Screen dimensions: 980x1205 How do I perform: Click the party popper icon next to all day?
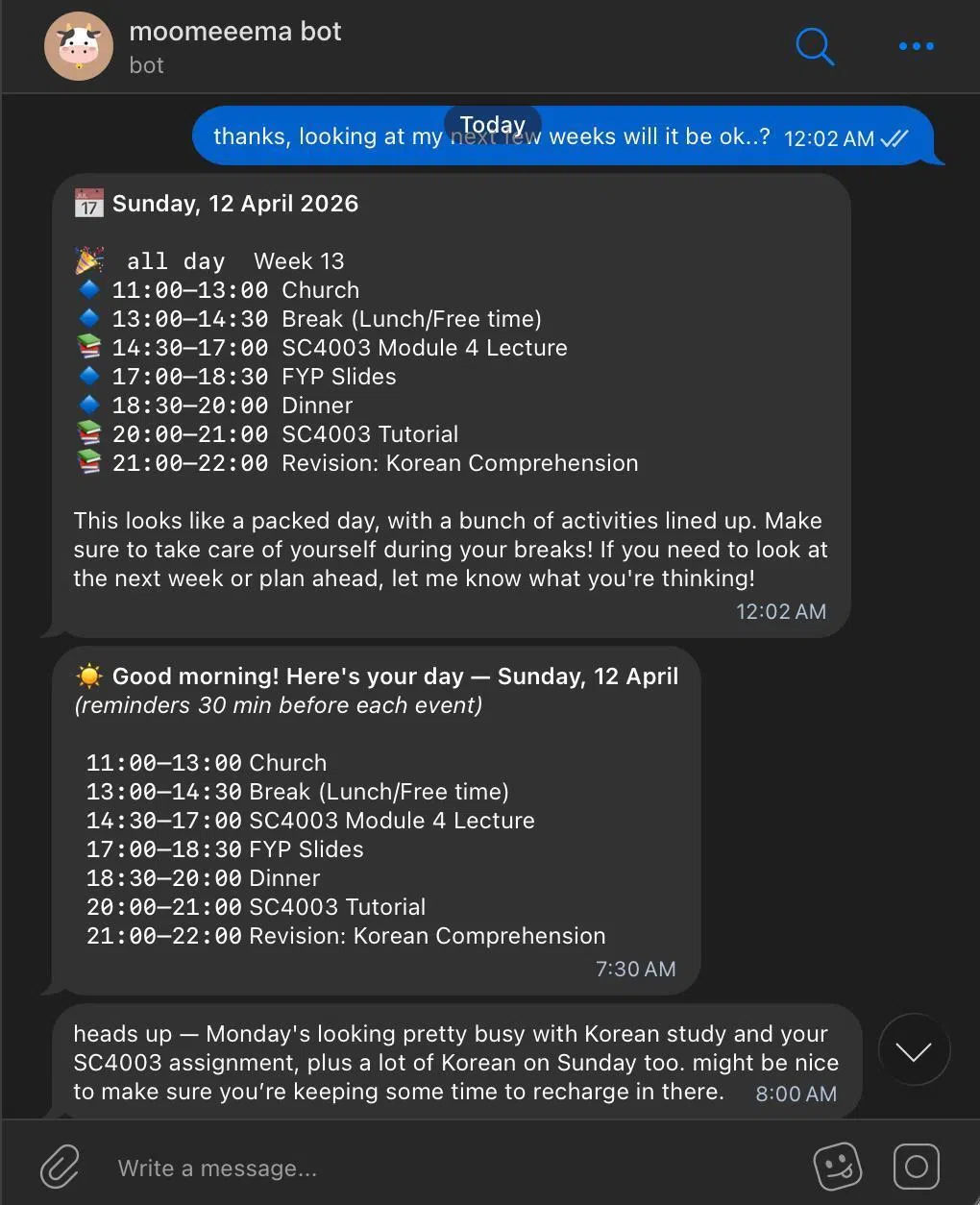(x=89, y=261)
